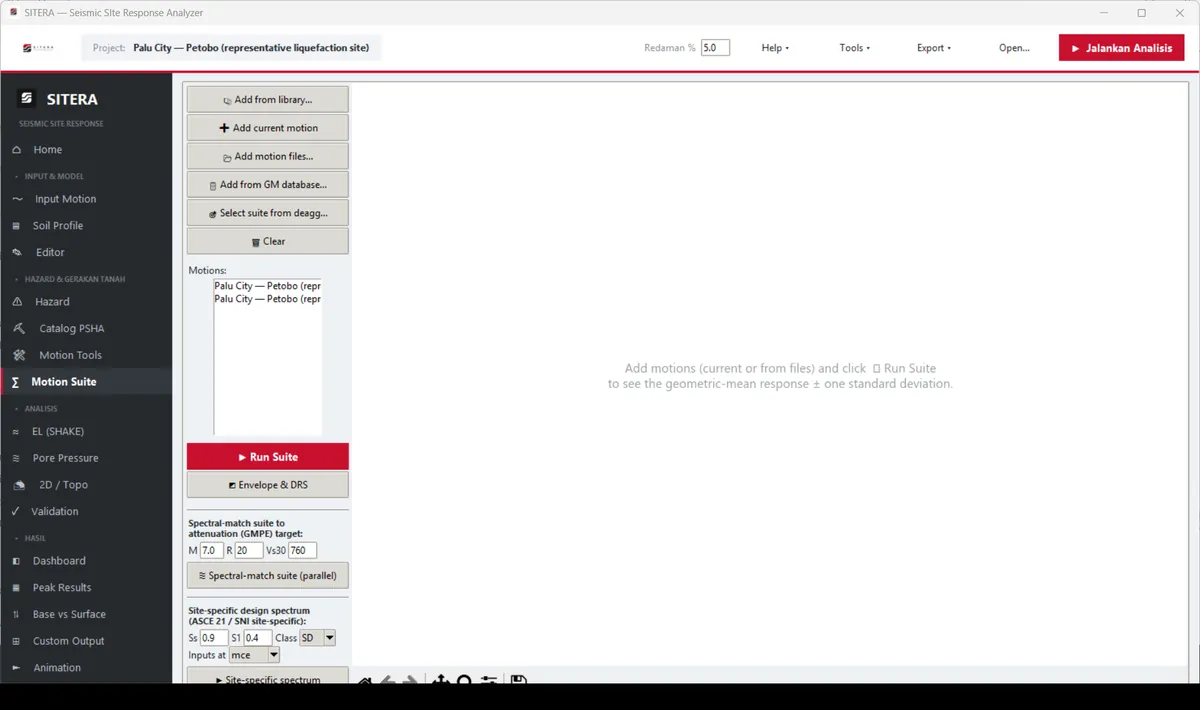
Task: Open Soil Profile in sidebar
Action: click(x=86, y=226)
